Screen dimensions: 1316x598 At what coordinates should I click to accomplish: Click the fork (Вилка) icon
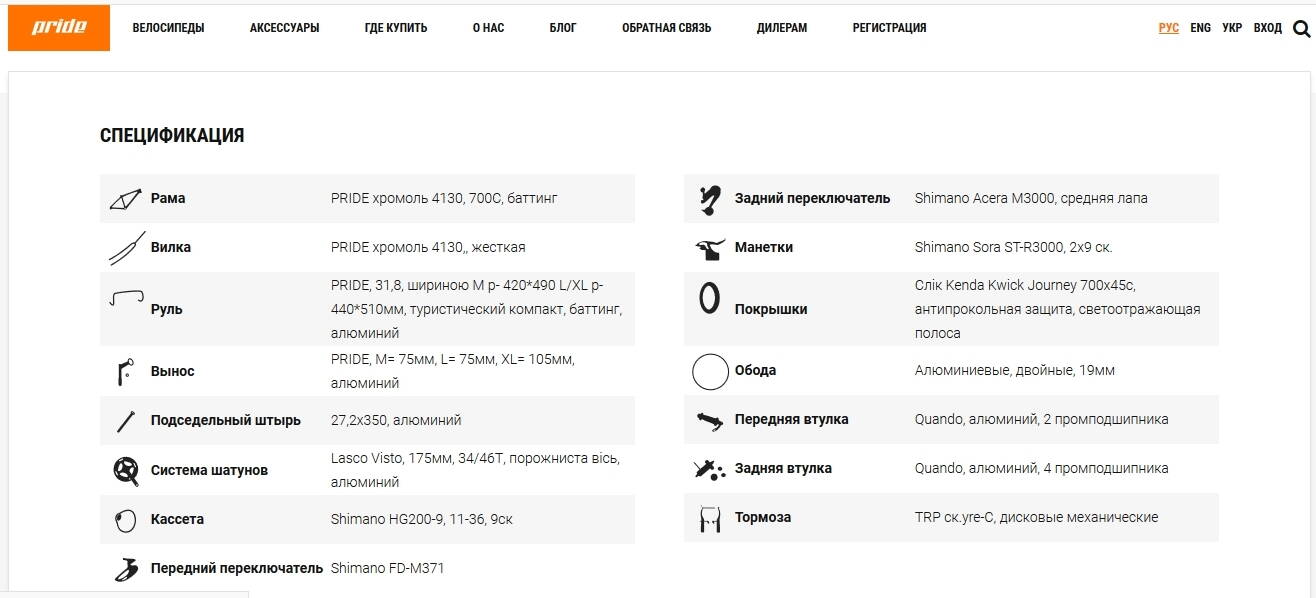(126, 248)
